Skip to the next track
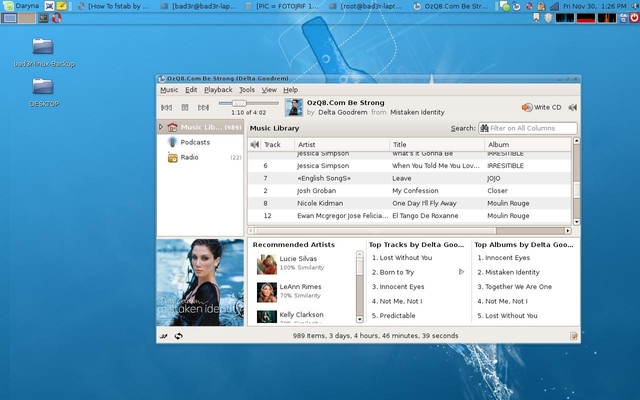The width and height of the screenshot is (640, 400). [x=203, y=107]
